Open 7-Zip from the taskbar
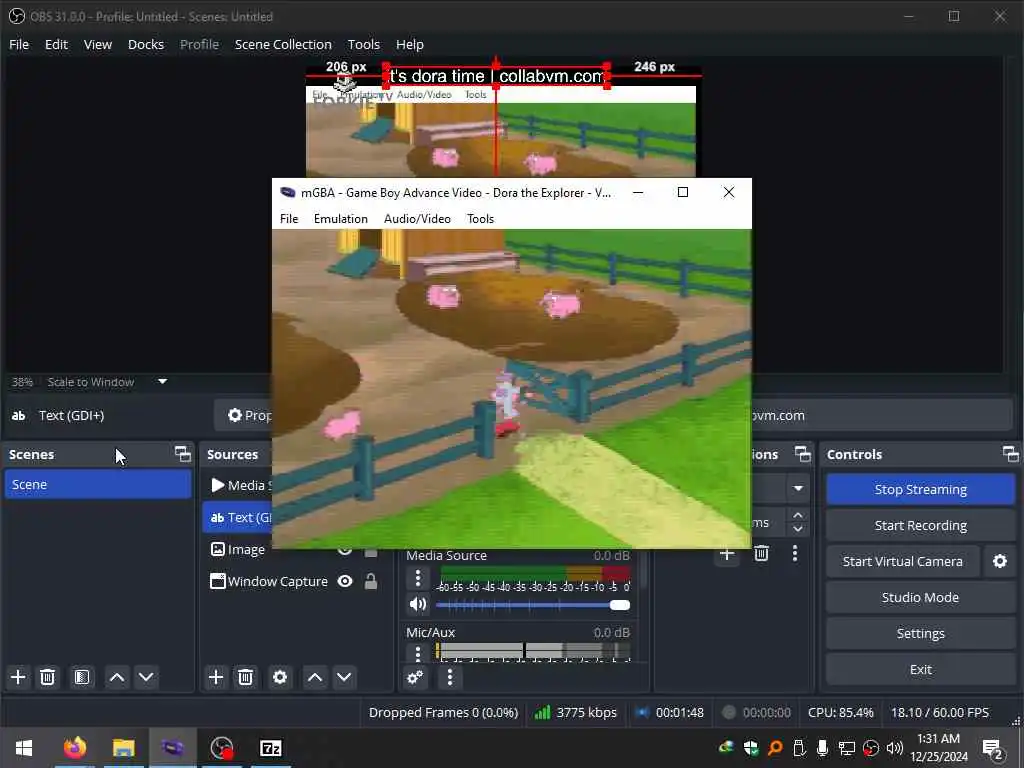 click(x=270, y=748)
